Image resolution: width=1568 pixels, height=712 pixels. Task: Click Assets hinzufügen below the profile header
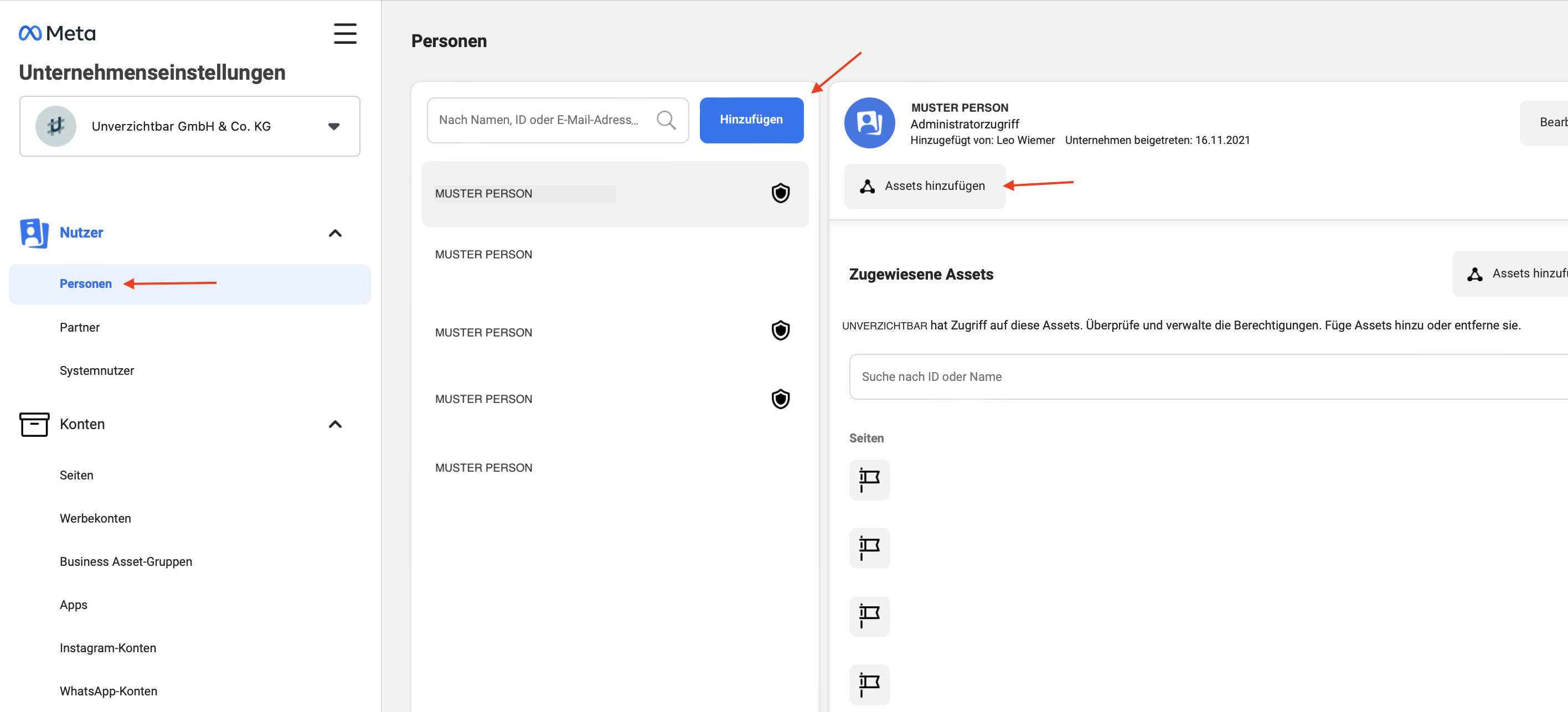pyautogui.click(x=924, y=186)
